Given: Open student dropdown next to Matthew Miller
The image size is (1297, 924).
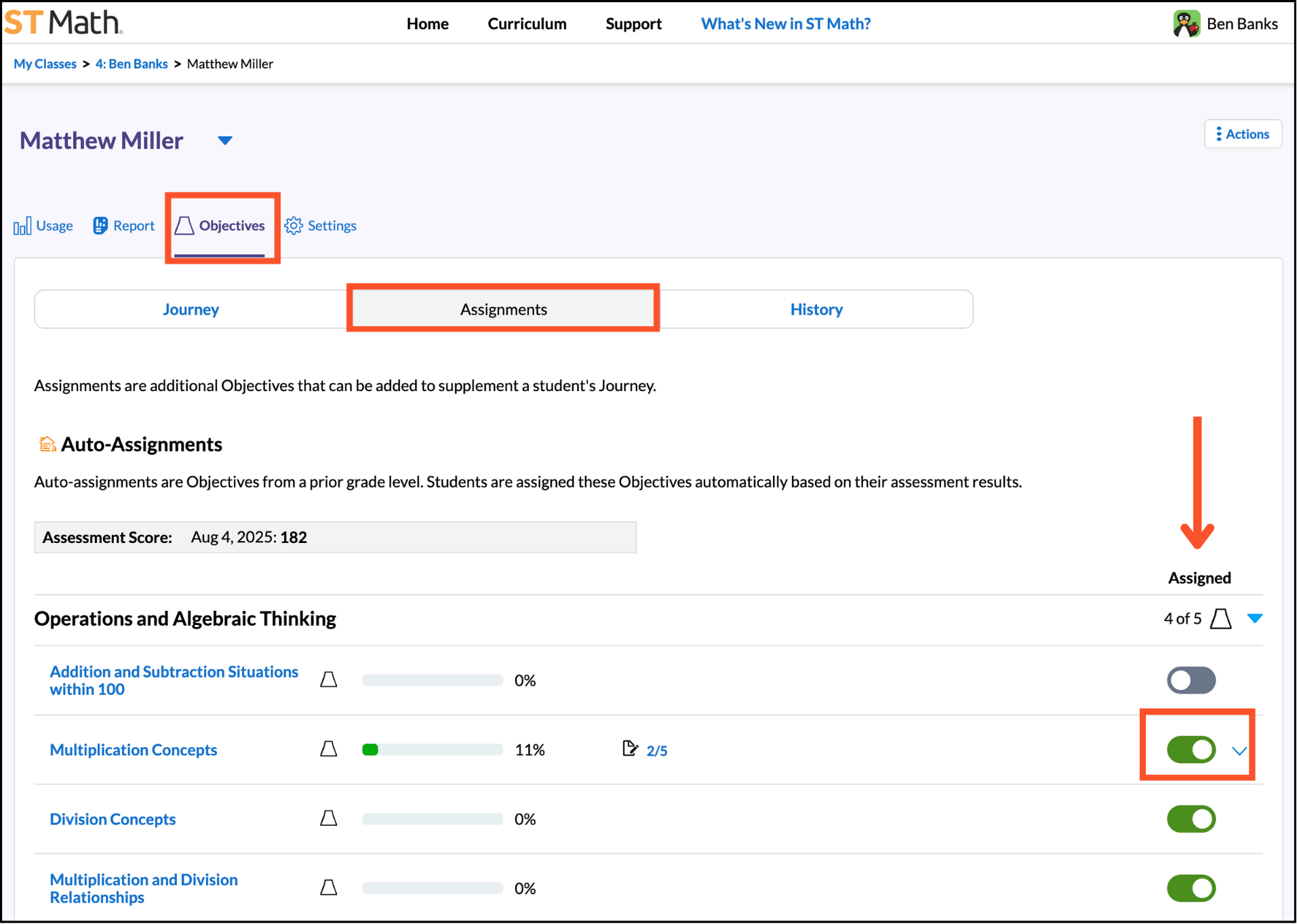Looking at the screenshot, I should 225,140.
